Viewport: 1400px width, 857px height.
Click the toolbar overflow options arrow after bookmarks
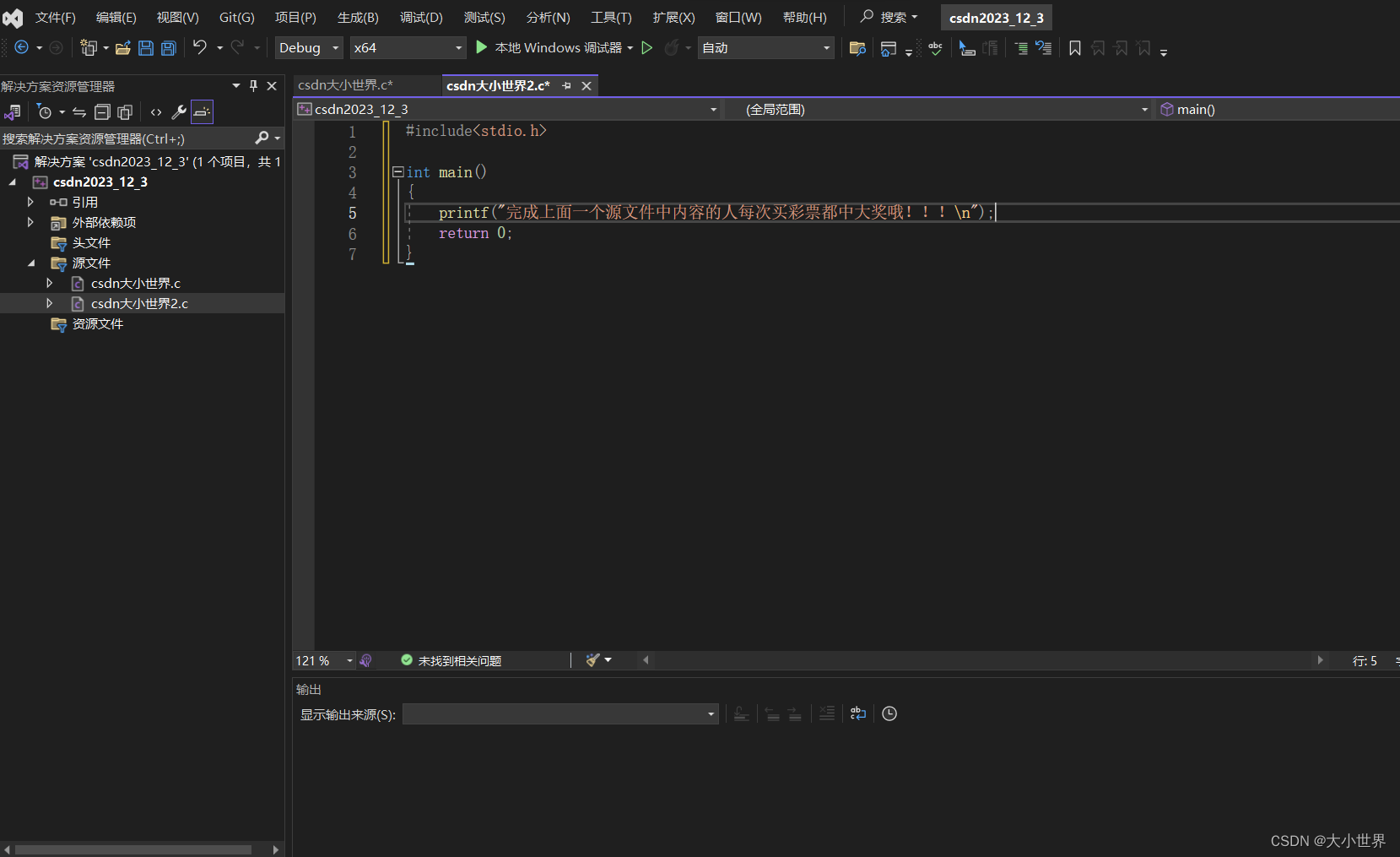1164,52
